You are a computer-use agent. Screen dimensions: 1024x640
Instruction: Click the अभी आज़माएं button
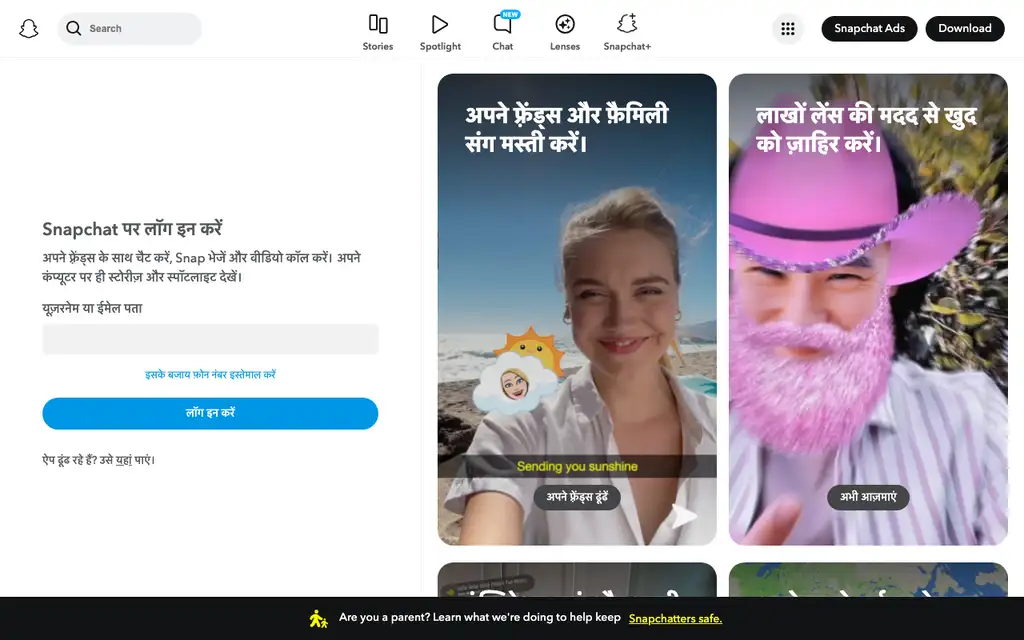868,497
